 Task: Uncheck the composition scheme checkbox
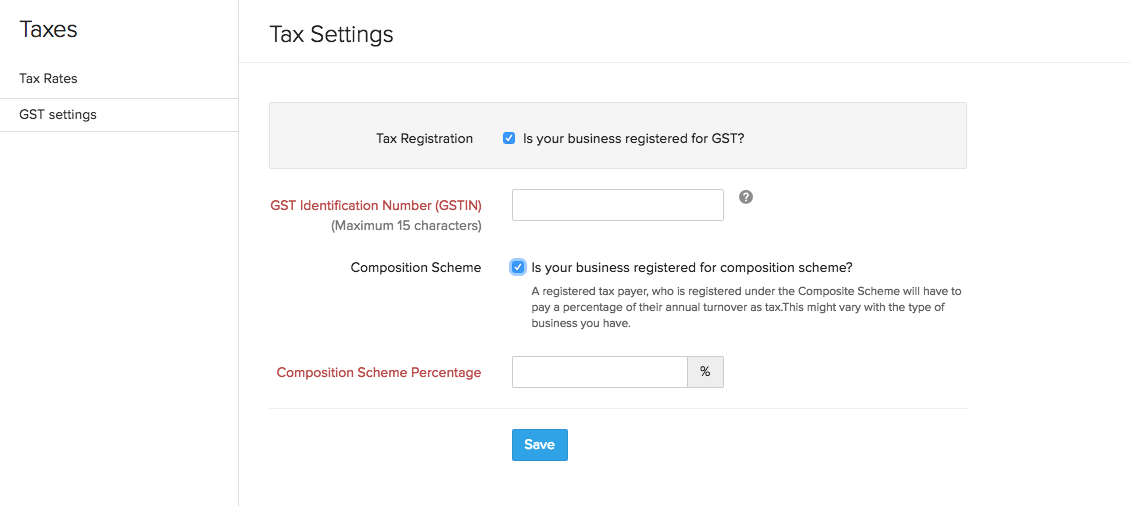(x=517, y=267)
